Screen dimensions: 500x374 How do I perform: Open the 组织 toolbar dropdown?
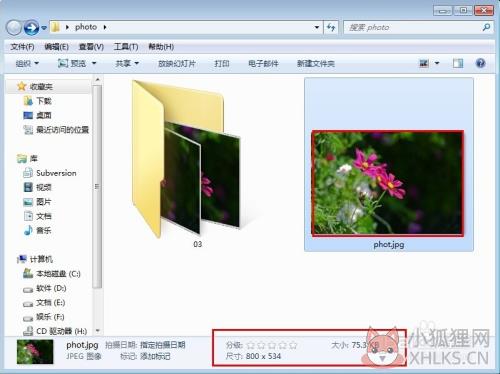tap(27, 63)
